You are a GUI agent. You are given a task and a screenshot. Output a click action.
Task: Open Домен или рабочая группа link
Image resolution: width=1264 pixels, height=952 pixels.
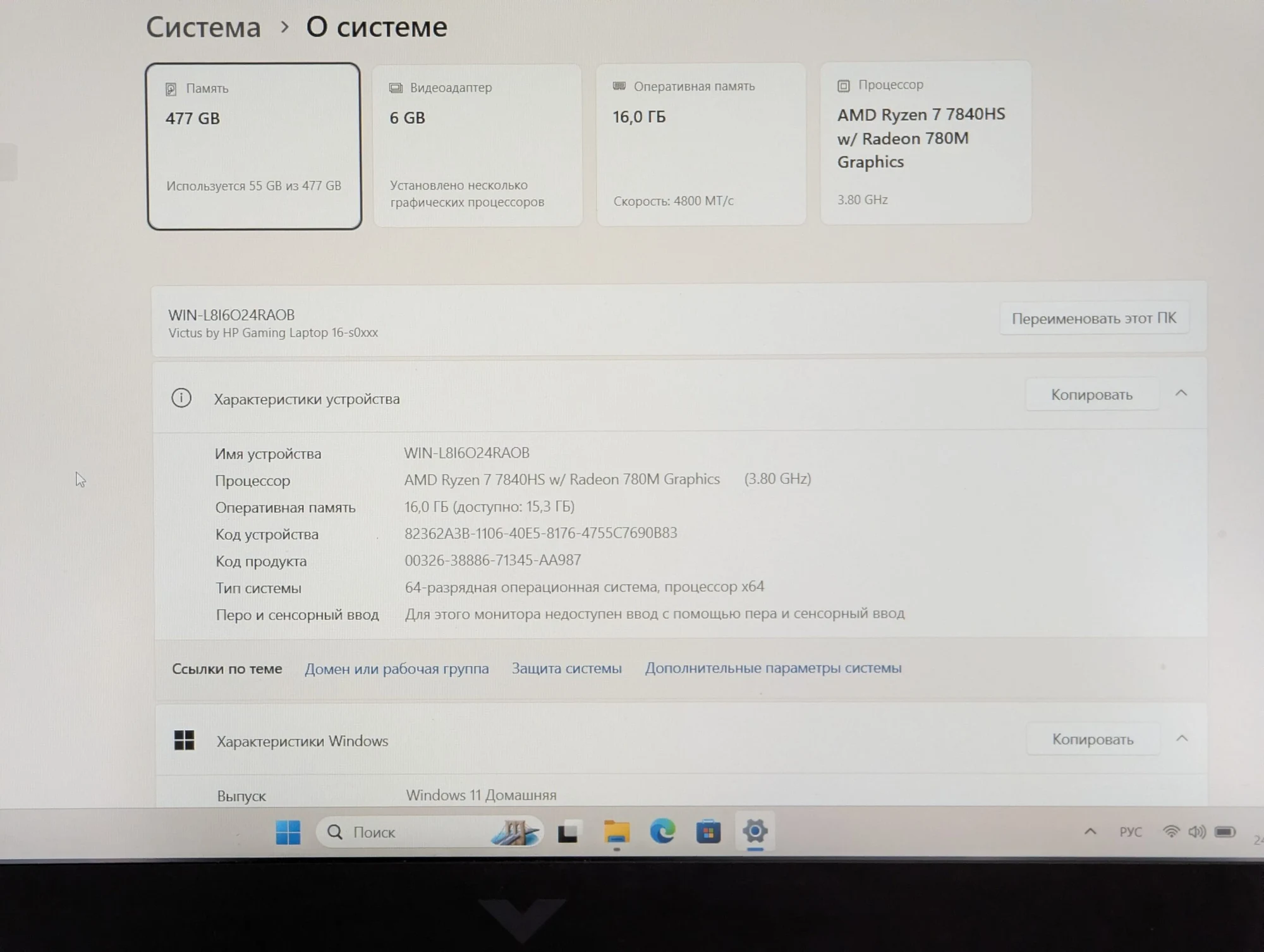tap(397, 669)
